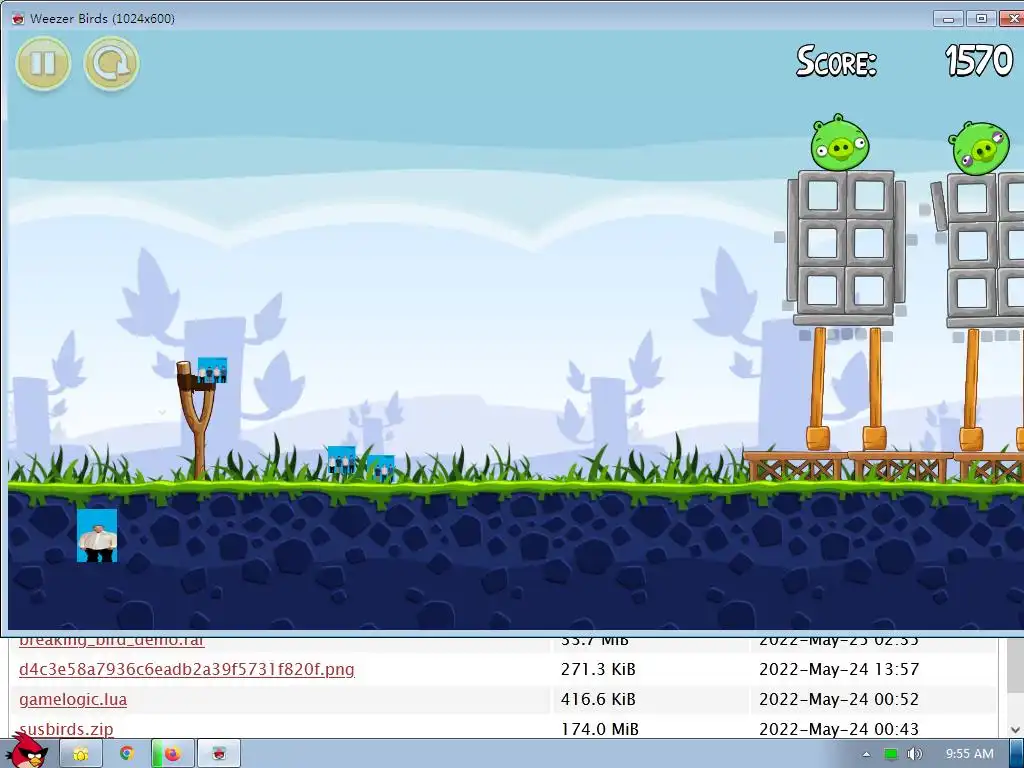Viewport: 1024px width, 768px height.
Task: Open Google Chrome from the taskbar
Action: pos(127,754)
